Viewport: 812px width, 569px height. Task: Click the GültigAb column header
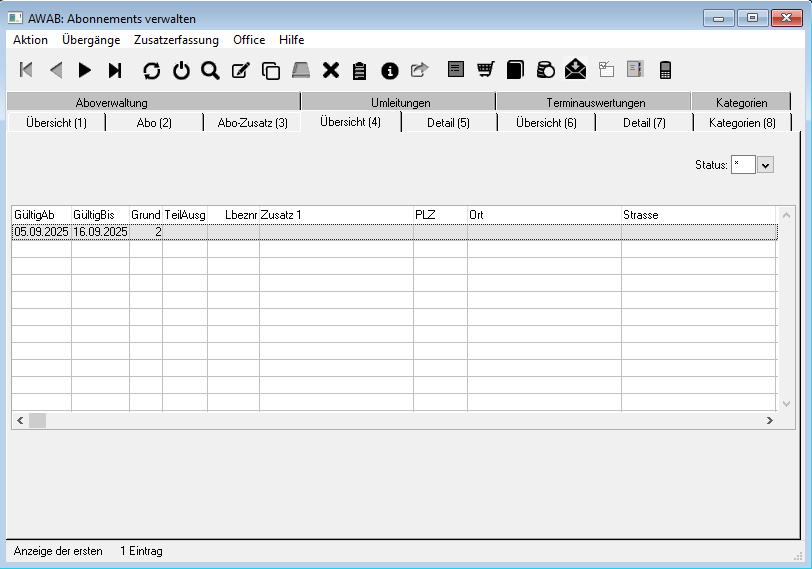coord(41,215)
